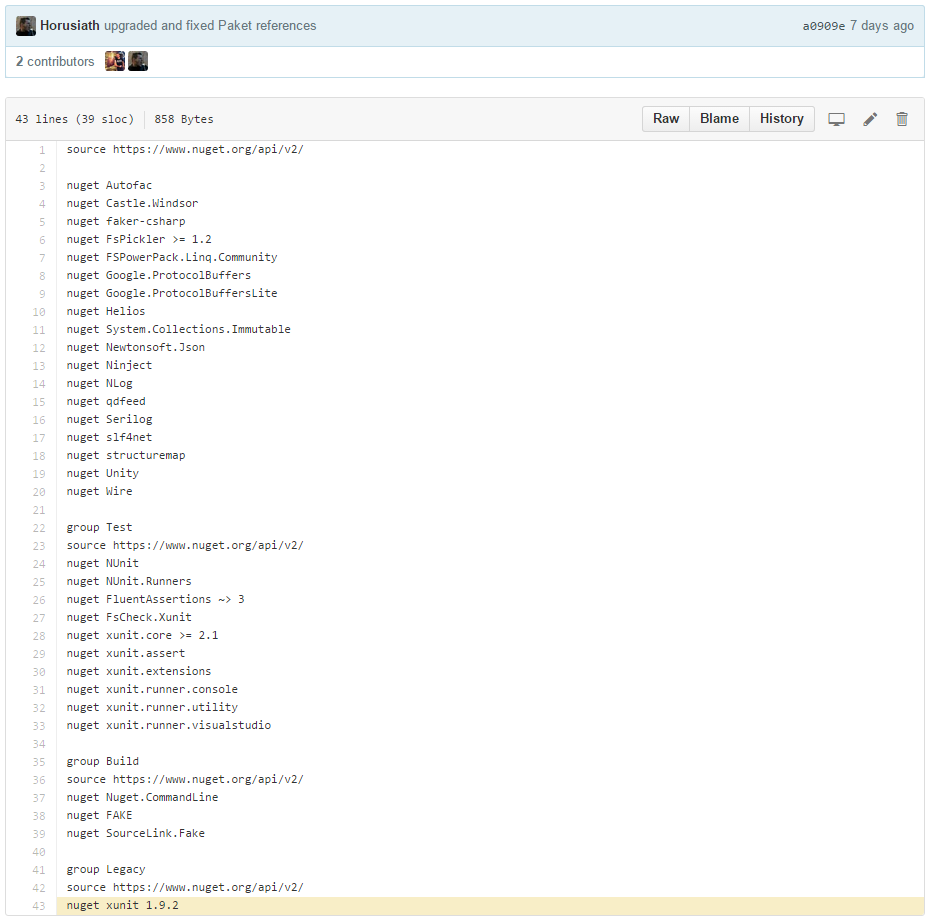Select highlighted line number 43

(39, 906)
